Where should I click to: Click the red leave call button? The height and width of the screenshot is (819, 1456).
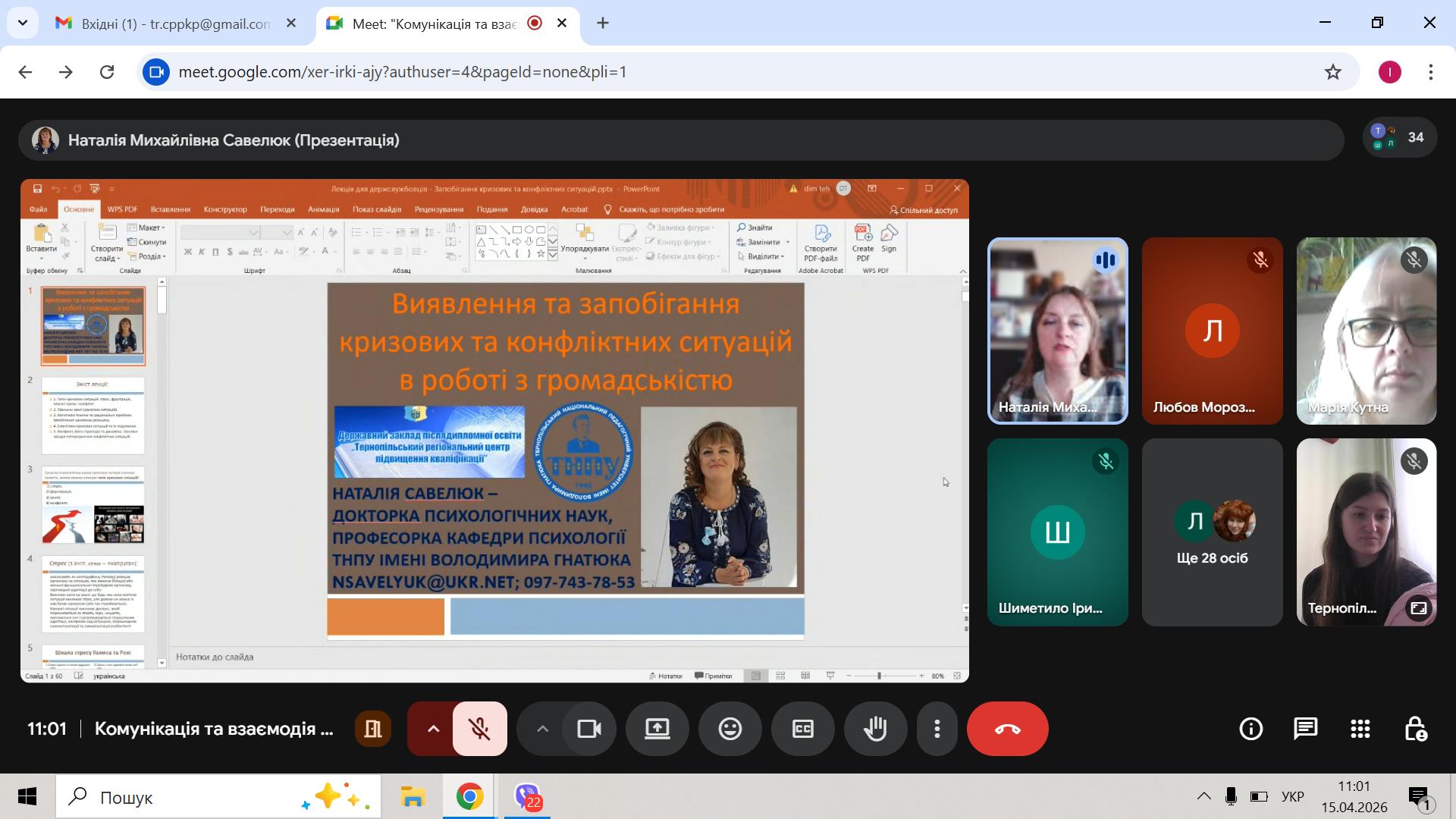coord(1007,729)
